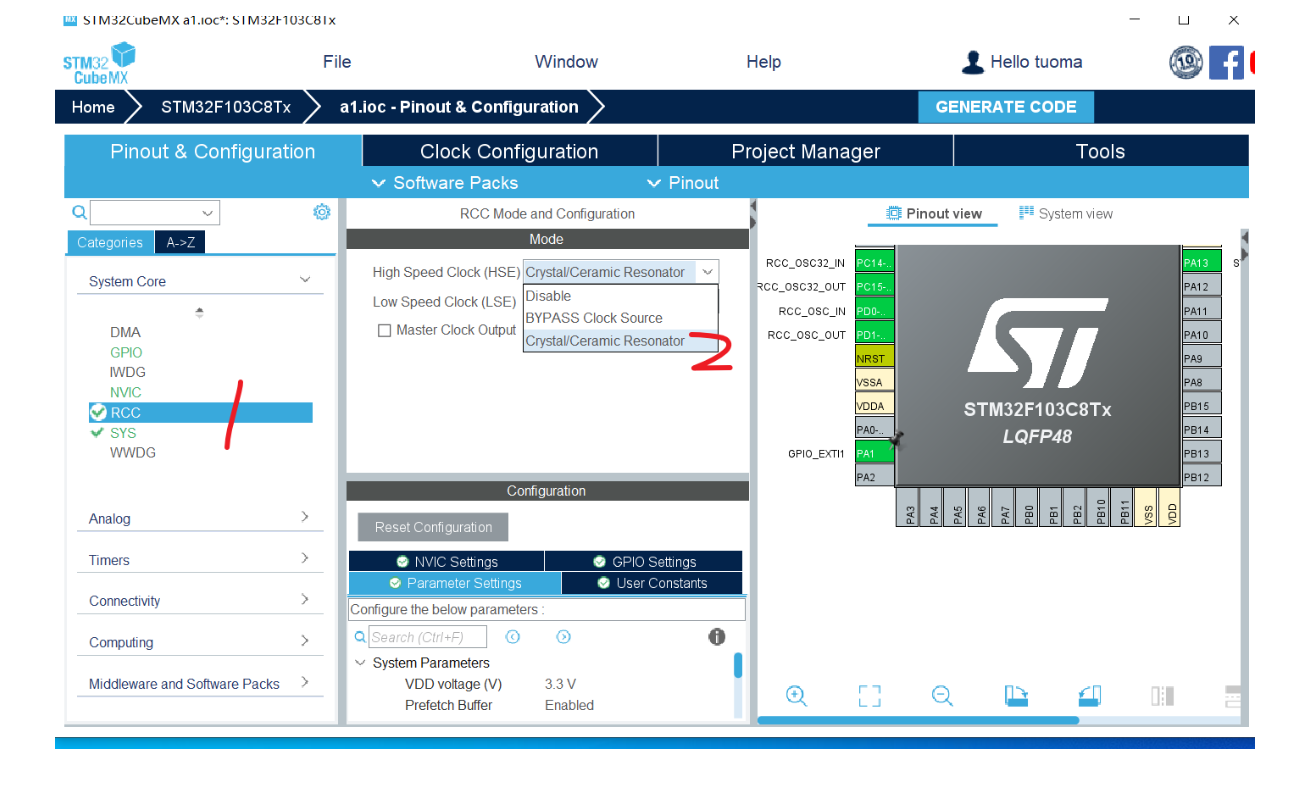This screenshot has width=1301, height=796.
Task: Click the parameter list vertical scrollbar
Action: click(738, 666)
